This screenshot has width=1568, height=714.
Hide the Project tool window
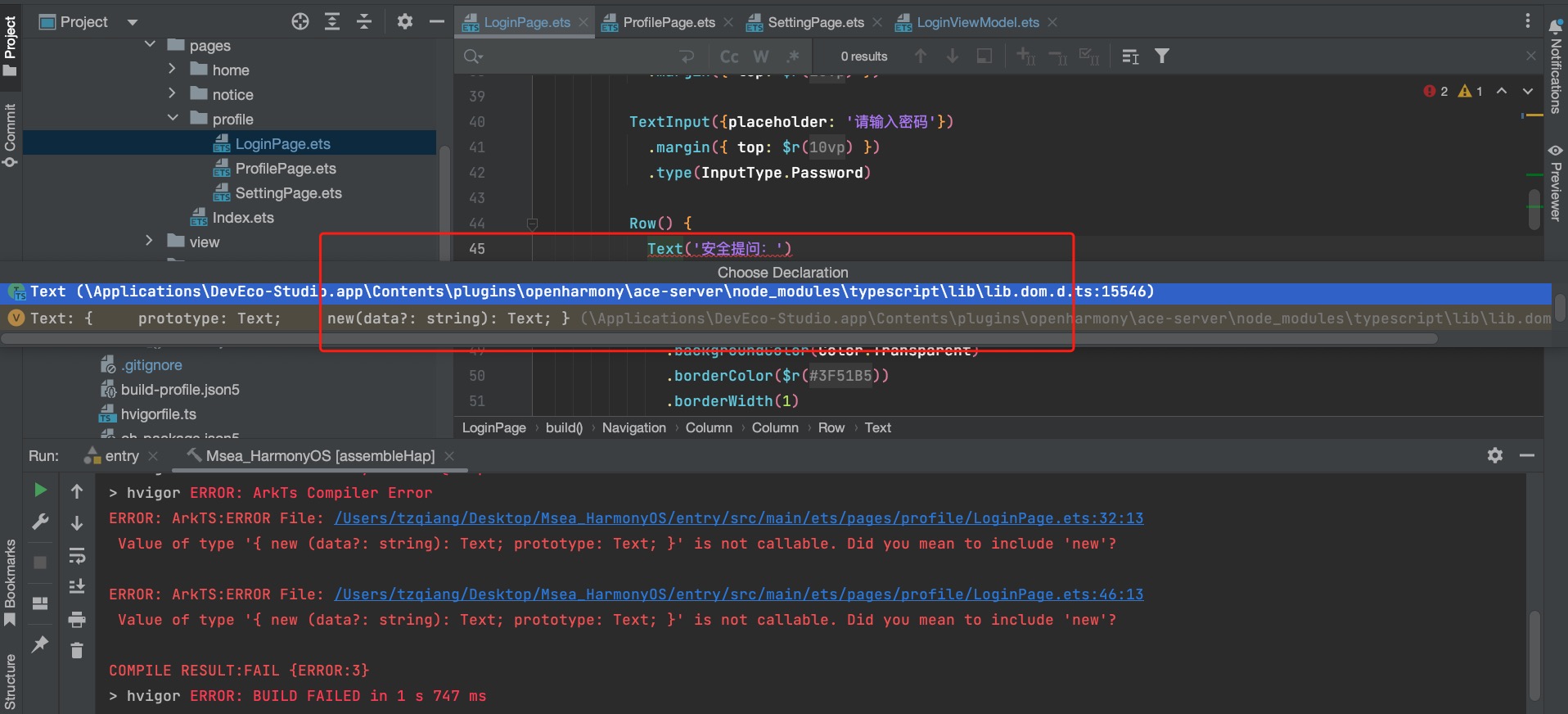pos(437,22)
